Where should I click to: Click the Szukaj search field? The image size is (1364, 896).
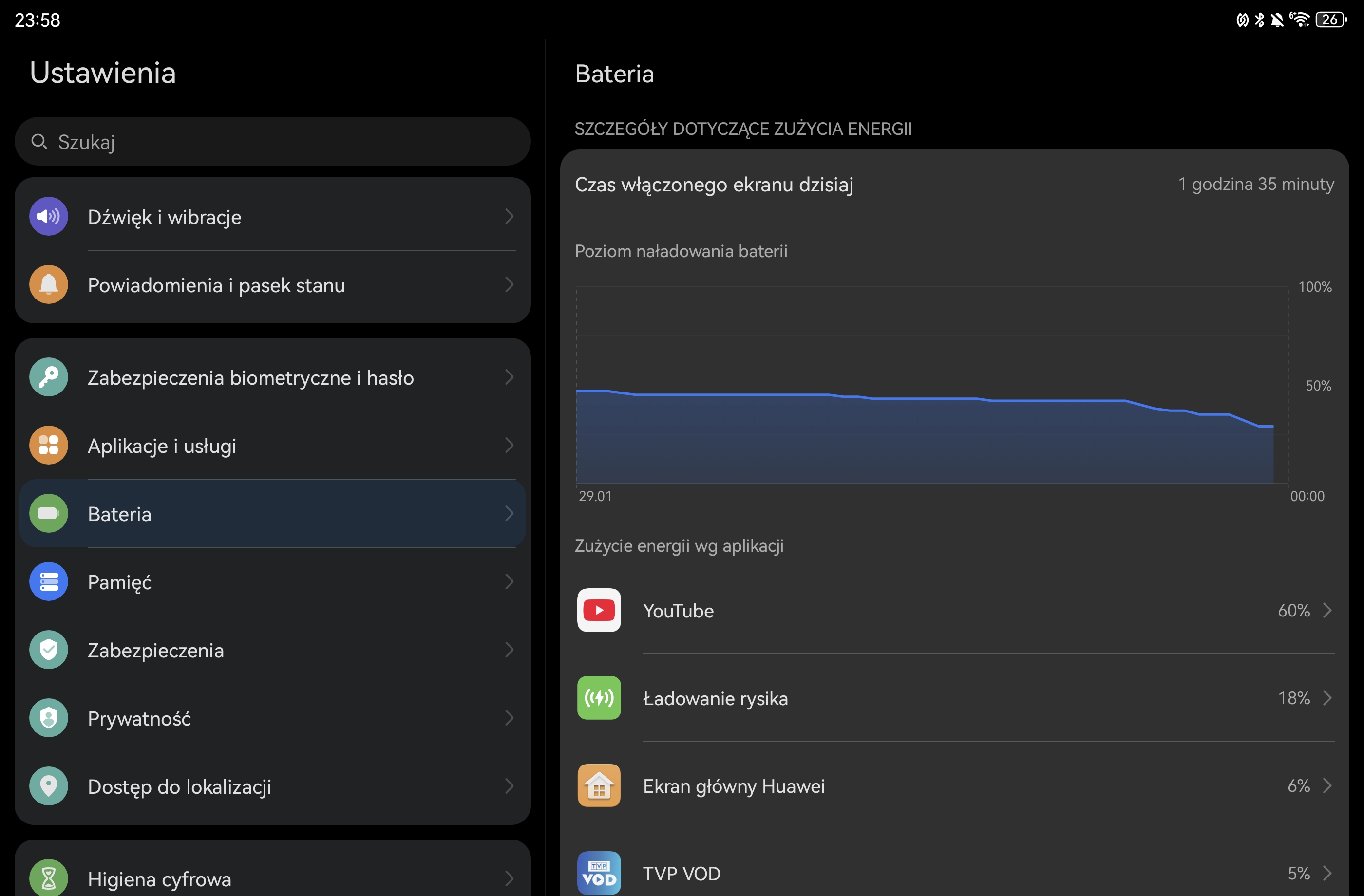[x=272, y=142]
